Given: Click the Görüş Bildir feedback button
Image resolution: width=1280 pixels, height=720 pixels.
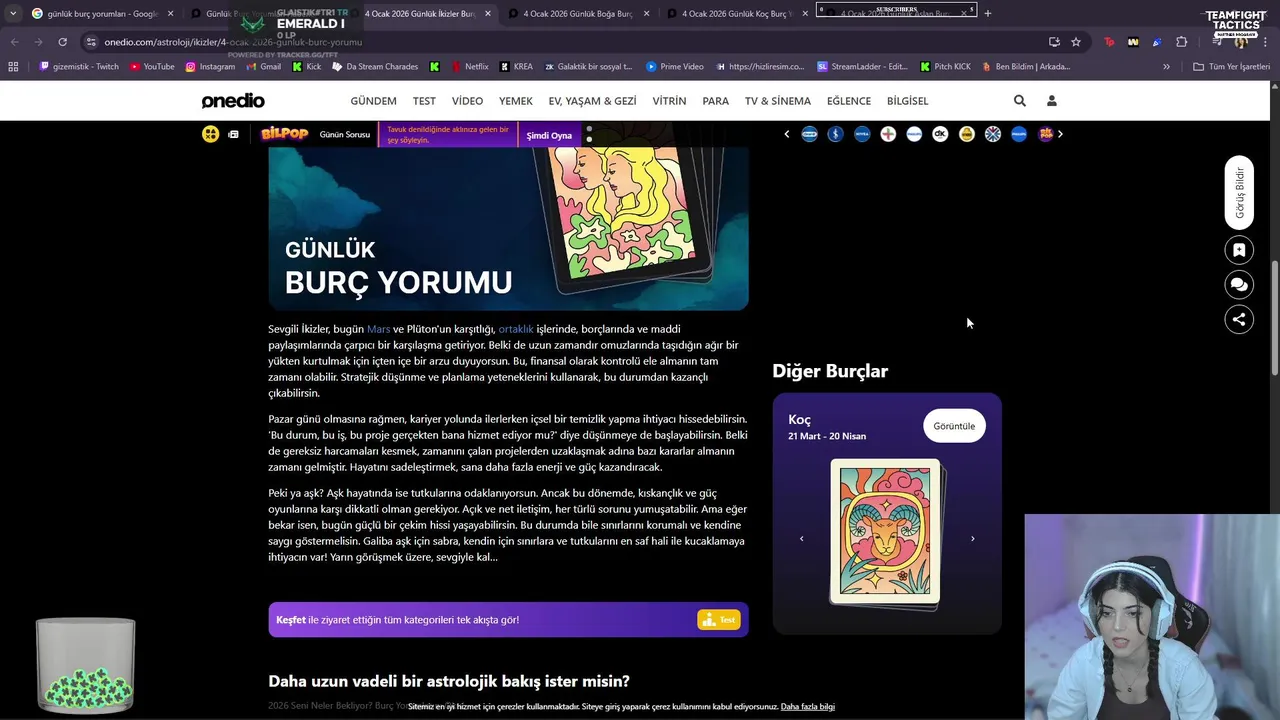Looking at the screenshot, I should 1239,193.
